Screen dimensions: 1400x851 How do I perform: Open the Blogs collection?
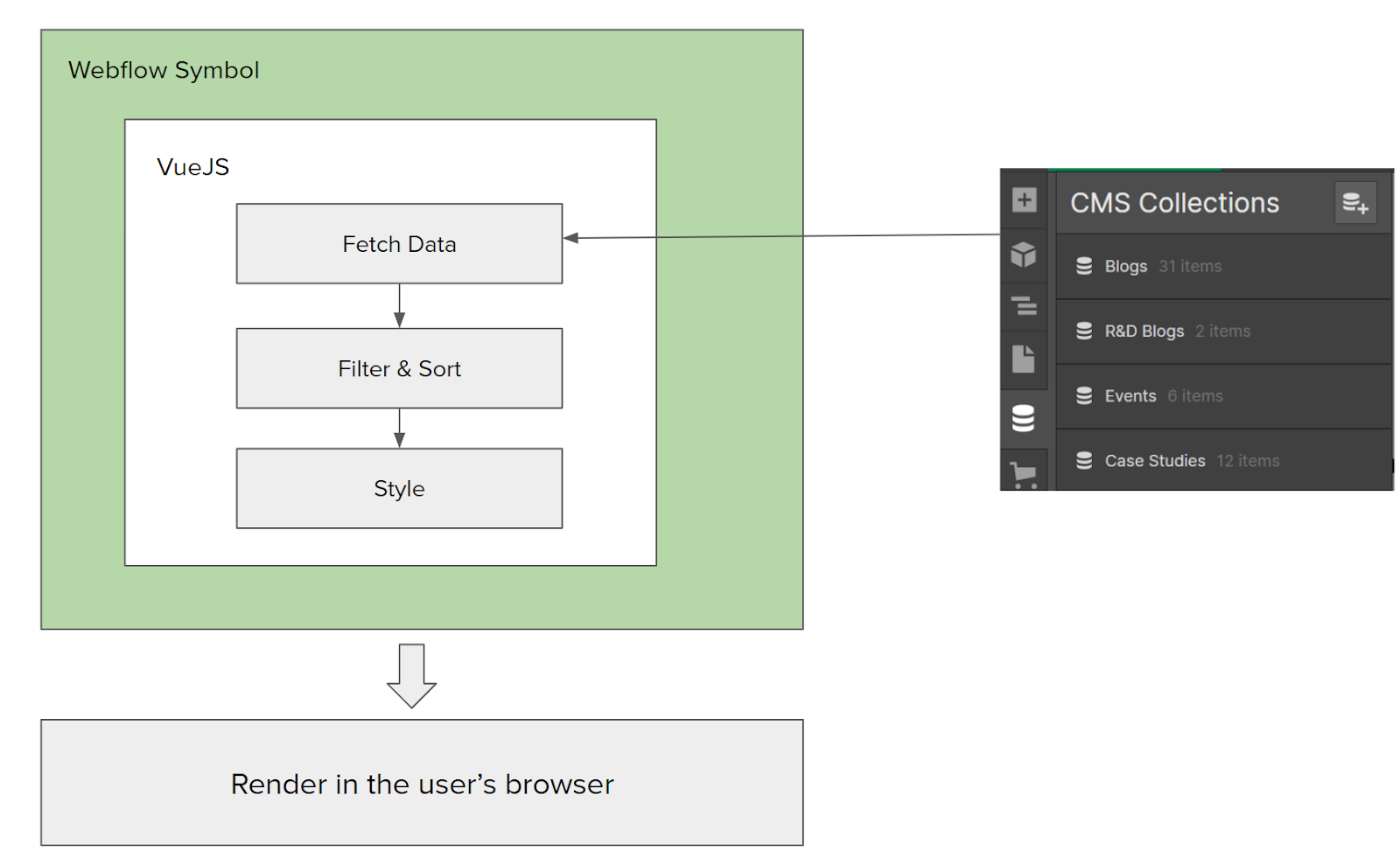point(1126,267)
